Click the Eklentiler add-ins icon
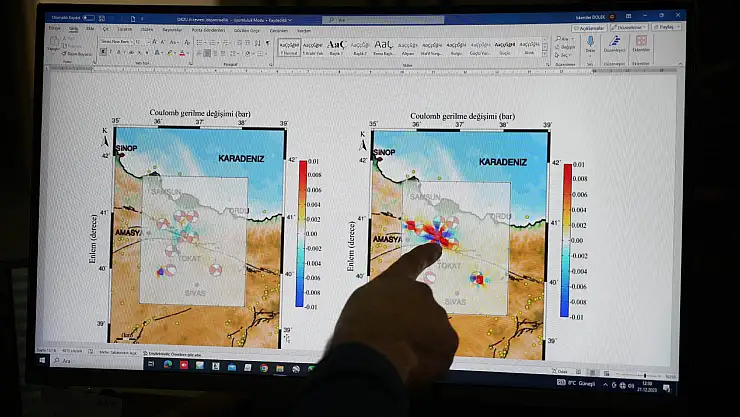Image resolution: width=740 pixels, height=417 pixels. (x=641, y=44)
